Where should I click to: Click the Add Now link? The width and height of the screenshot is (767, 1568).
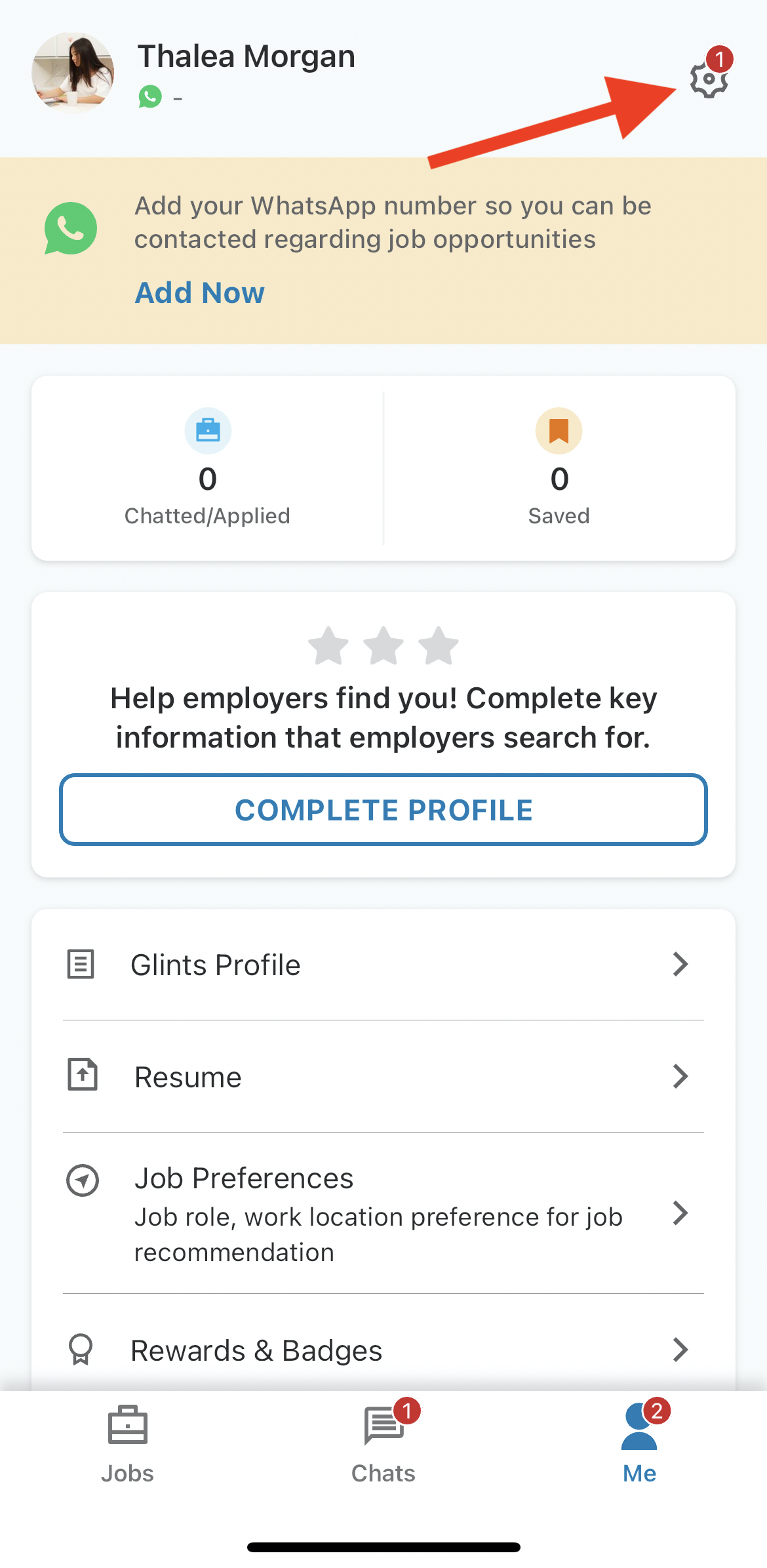(199, 292)
